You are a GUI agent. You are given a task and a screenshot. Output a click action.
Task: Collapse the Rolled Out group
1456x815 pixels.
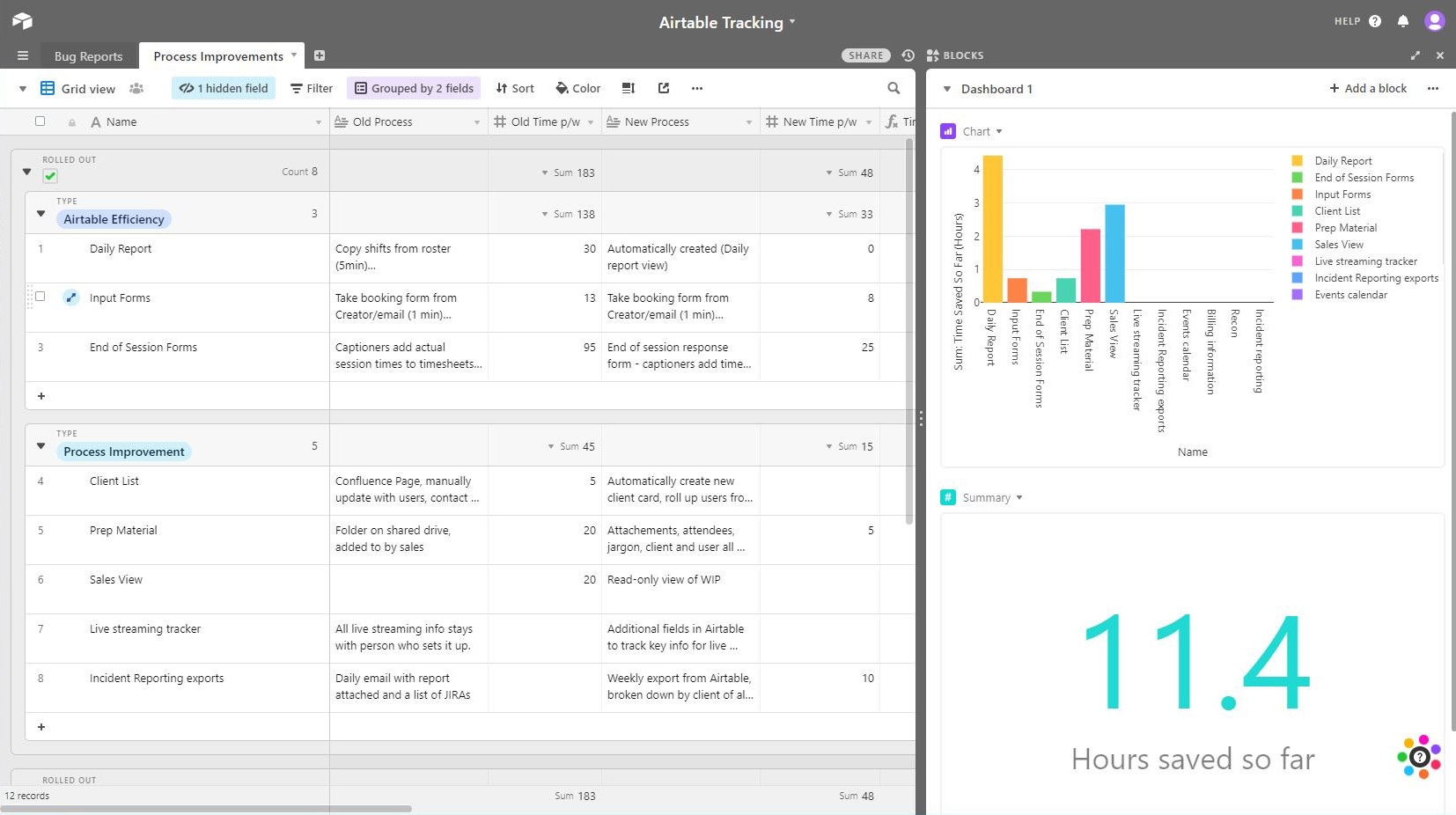(26, 172)
